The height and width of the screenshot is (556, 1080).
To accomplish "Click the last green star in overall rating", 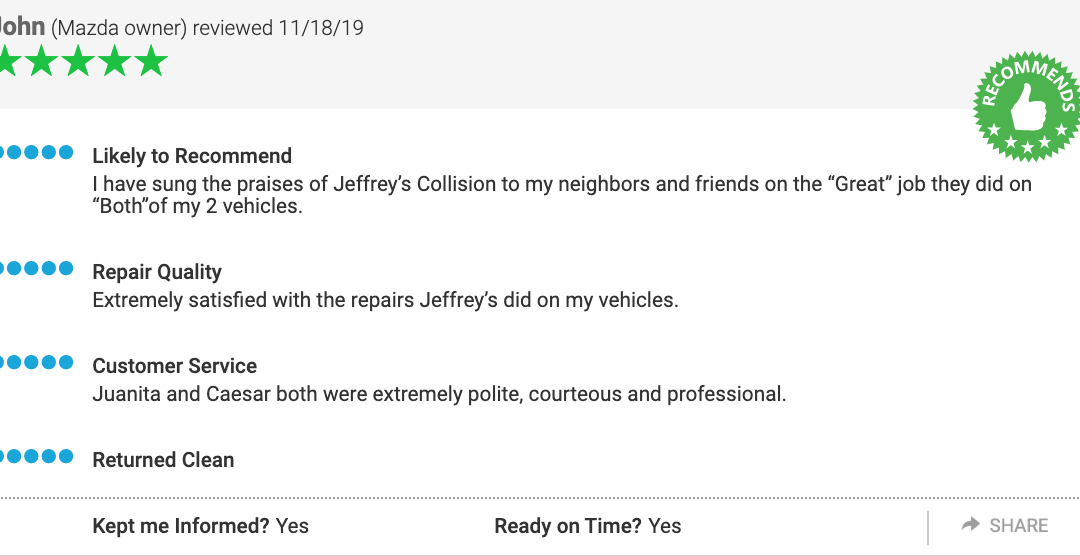I will pyautogui.click(x=150, y=61).
